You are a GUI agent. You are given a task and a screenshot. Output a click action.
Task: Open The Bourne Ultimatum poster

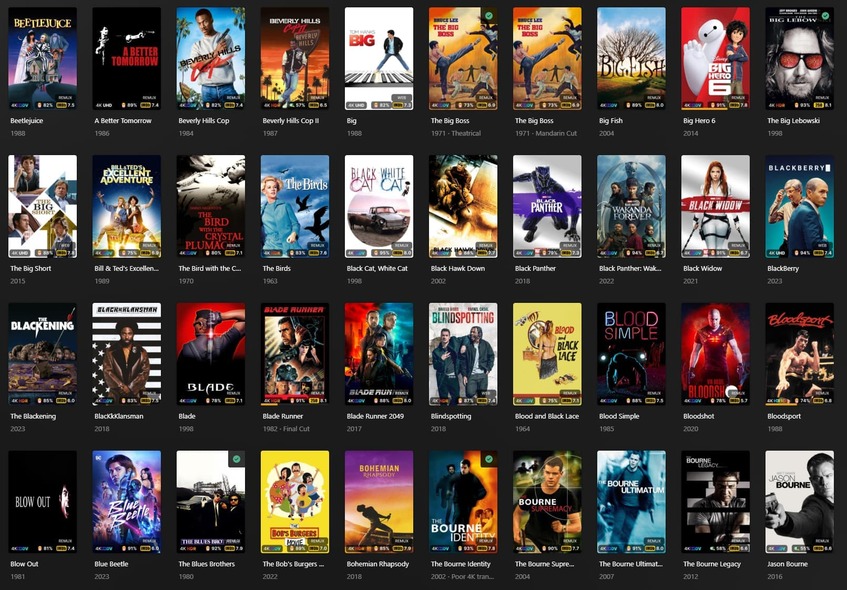pos(631,502)
